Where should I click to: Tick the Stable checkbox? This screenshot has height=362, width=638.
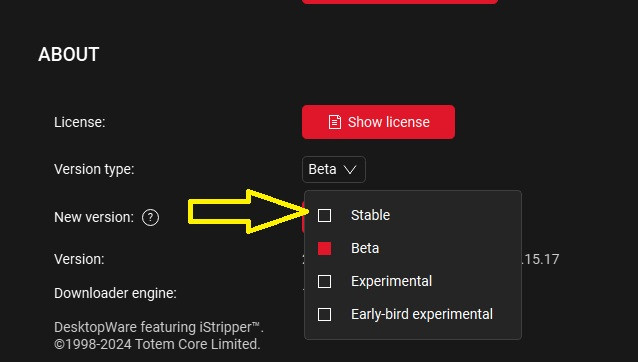click(324, 215)
